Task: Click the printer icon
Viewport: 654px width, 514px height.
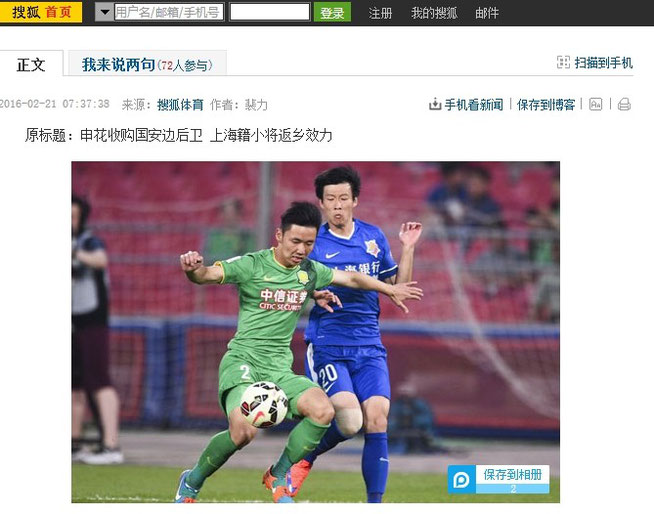Action: [624, 104]
